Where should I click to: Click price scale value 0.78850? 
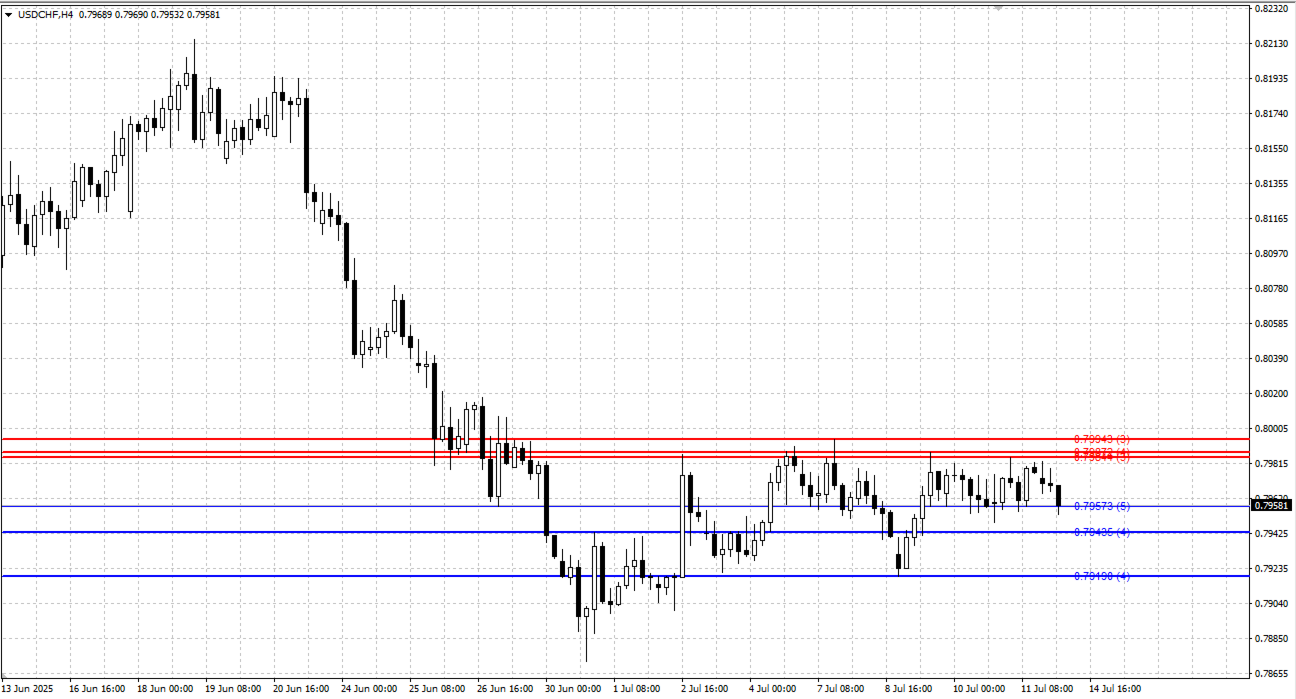[1272, 639]
